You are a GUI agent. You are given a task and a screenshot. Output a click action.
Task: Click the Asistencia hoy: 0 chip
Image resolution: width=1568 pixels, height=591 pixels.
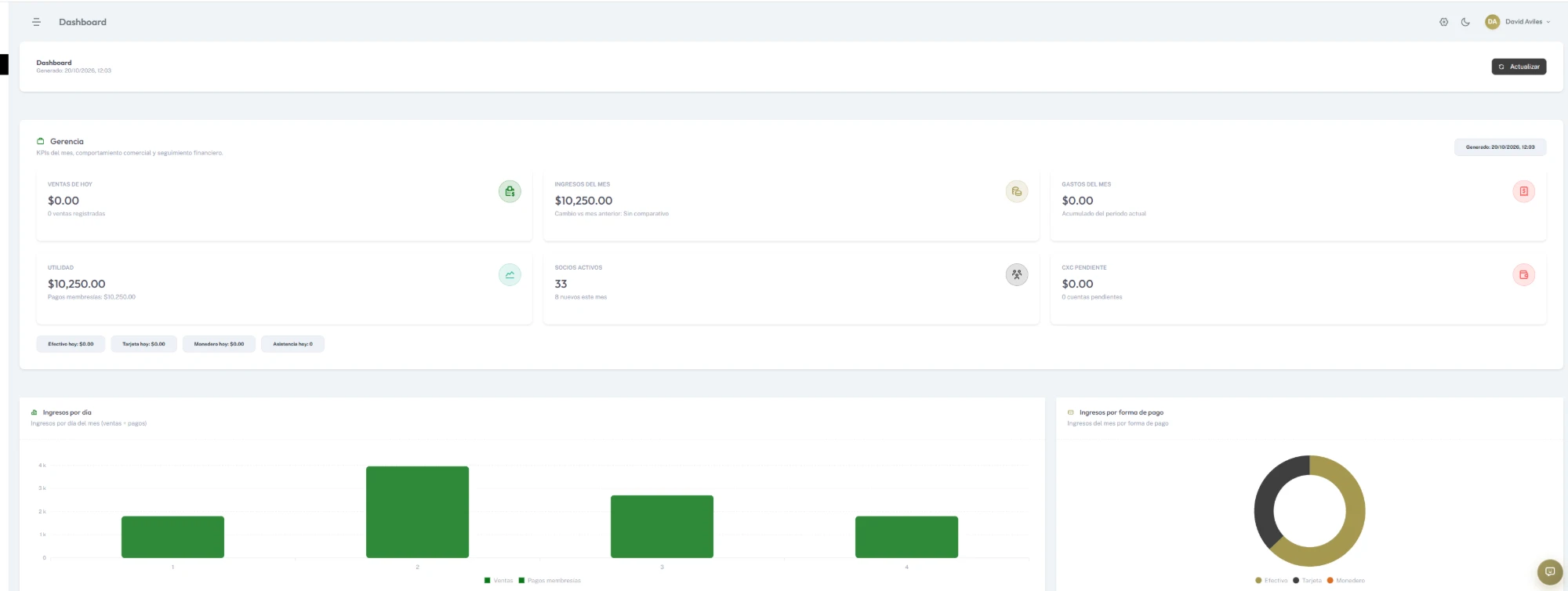(292, 344)
